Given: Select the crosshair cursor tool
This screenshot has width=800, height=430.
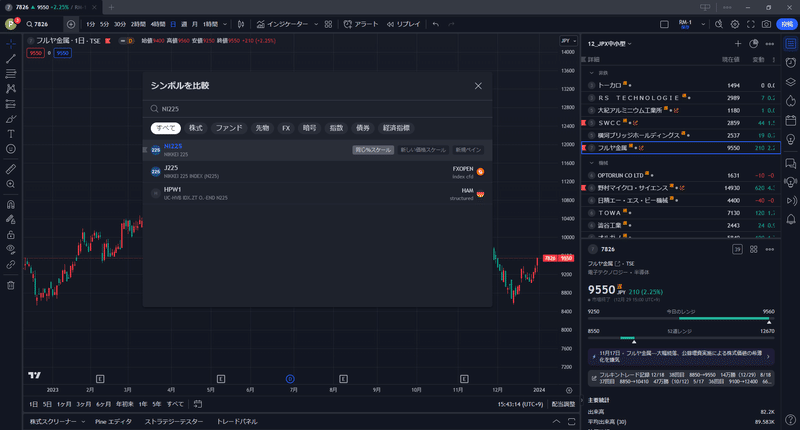Looking at the screenshot, I should (11, 44).
